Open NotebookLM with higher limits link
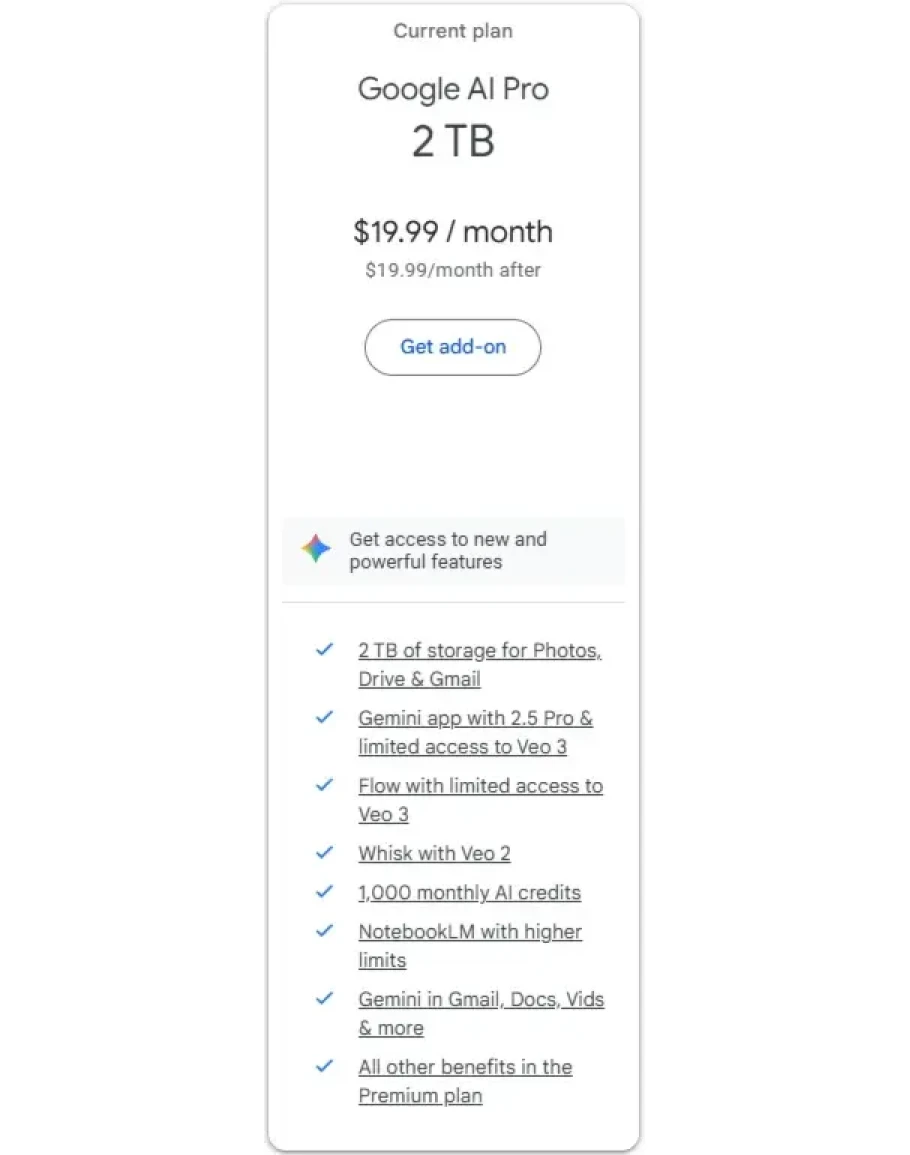910x1155 pixels. click(469, 932)
